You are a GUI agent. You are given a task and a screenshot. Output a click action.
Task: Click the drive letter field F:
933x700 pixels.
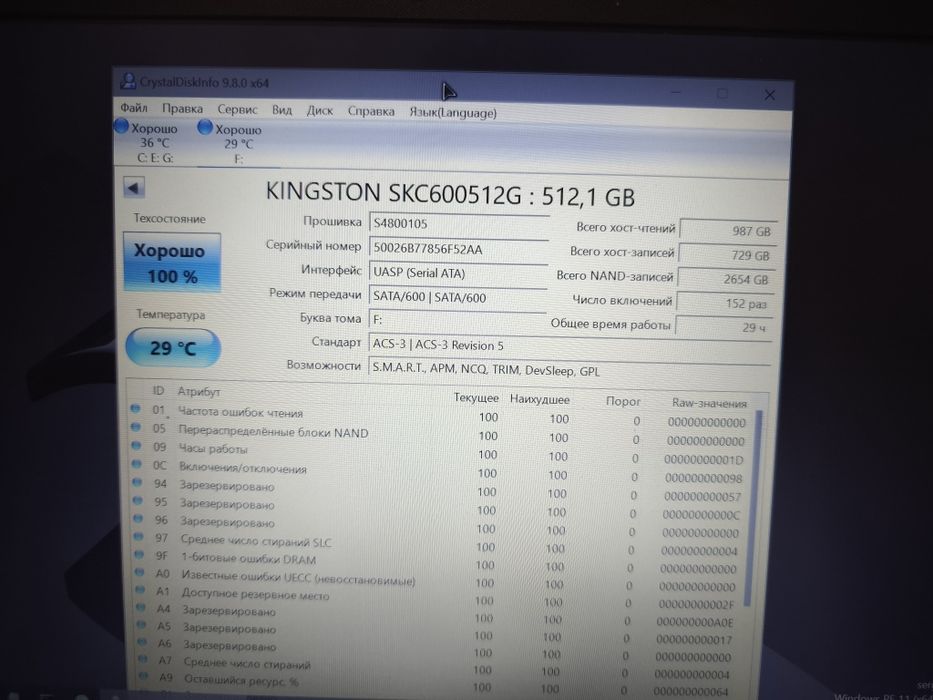[x=457, y=320]
